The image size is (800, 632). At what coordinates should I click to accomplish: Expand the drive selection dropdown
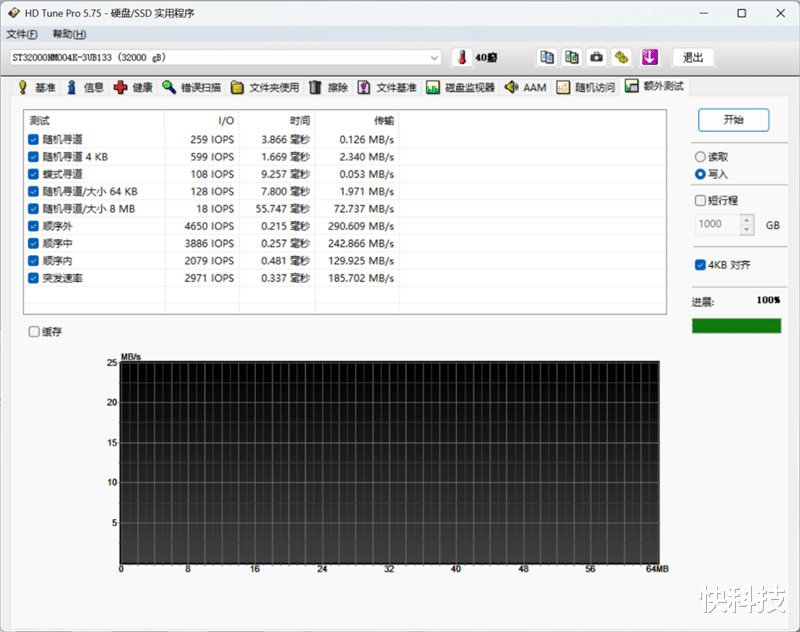[433, 58]
